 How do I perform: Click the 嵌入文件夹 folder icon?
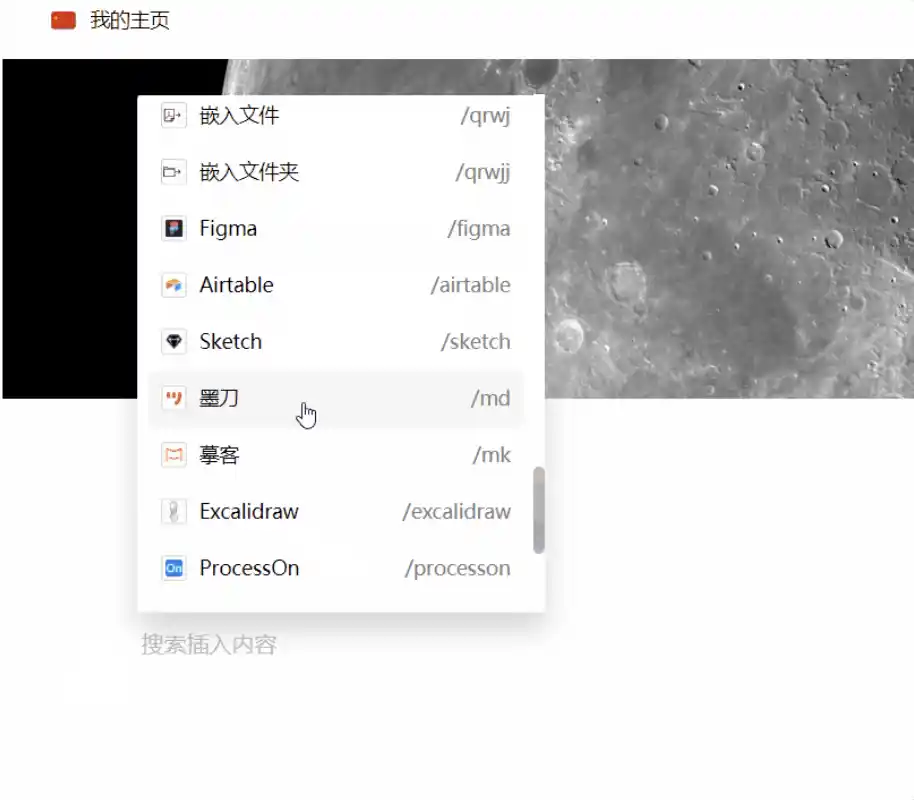tap(174, 172)
